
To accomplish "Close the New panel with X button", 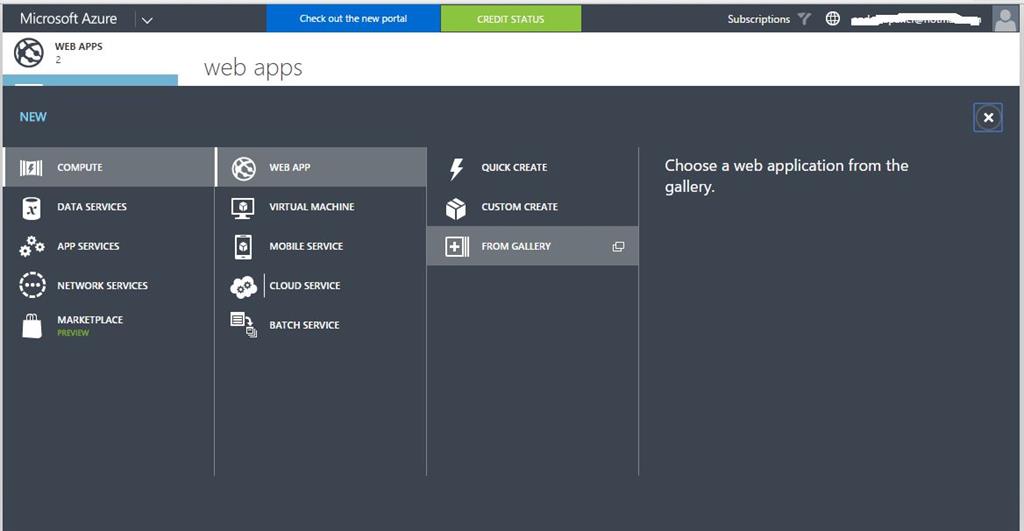I will pyautogui.click(x=988, y=118).
